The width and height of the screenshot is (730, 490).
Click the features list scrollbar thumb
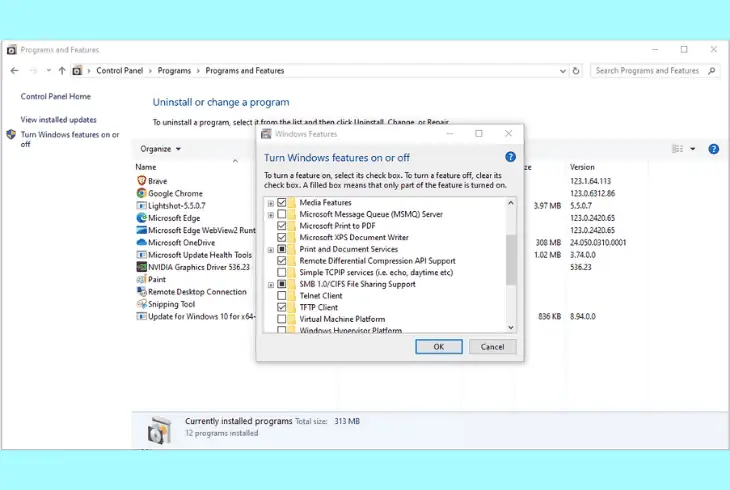pos(511,259)
